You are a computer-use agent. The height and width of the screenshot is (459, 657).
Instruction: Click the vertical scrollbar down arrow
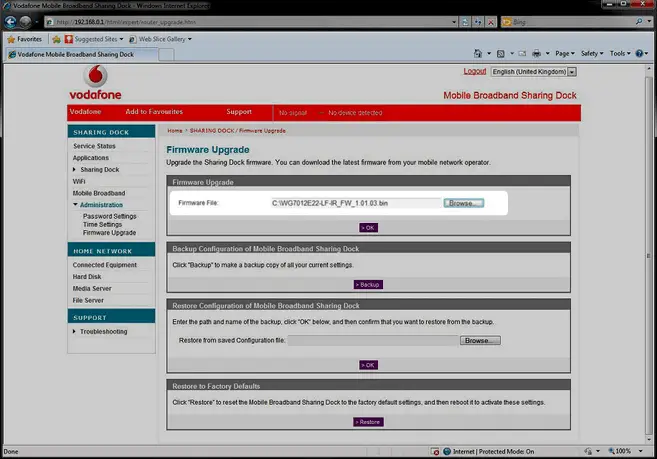coord(649,440)
